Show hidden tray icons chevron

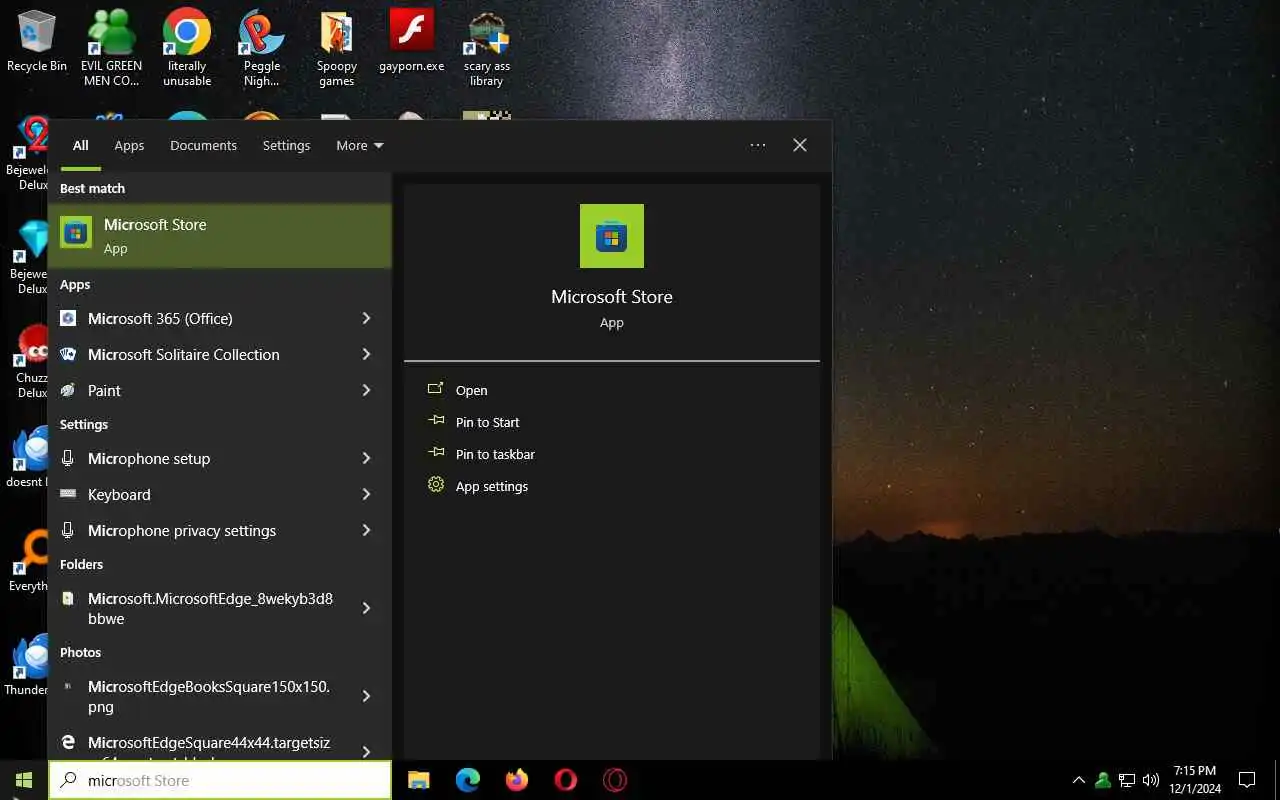click(x=1079, y=780)
